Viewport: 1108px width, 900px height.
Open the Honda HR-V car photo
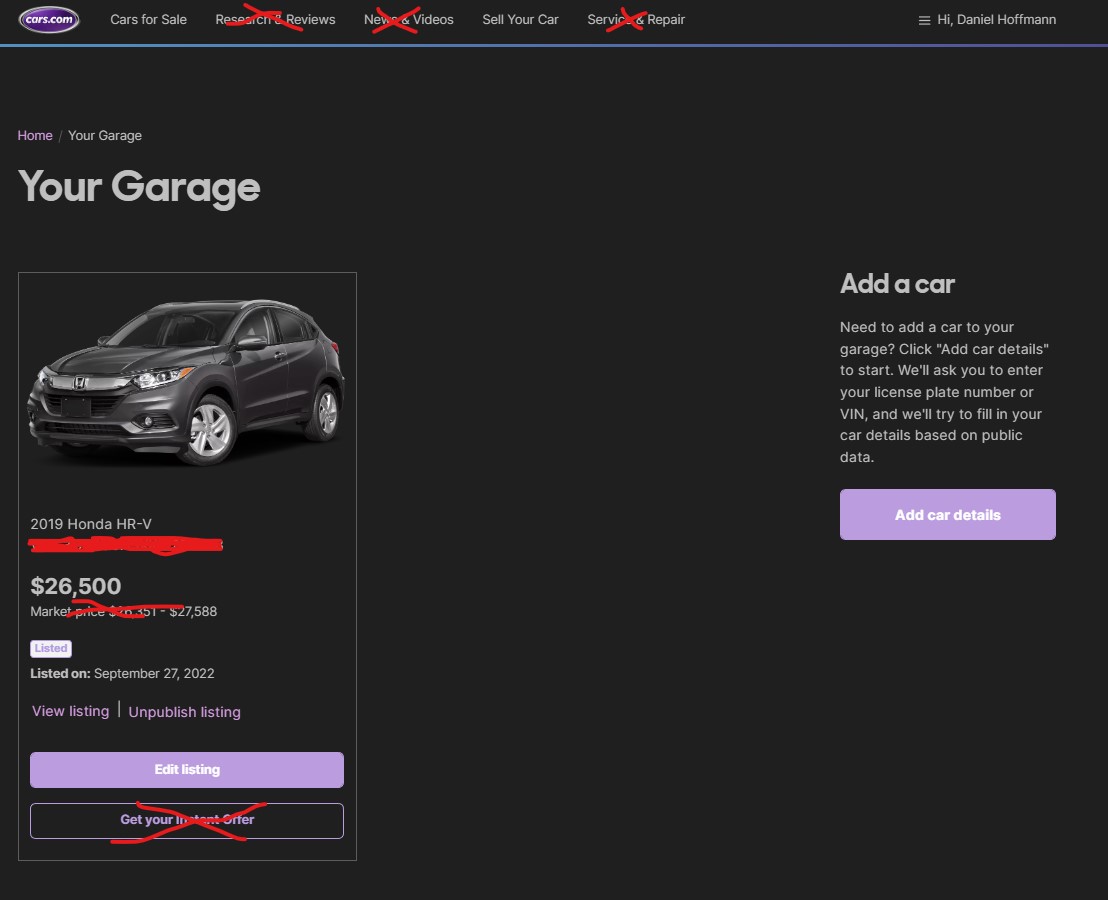(x=187, y=382)
